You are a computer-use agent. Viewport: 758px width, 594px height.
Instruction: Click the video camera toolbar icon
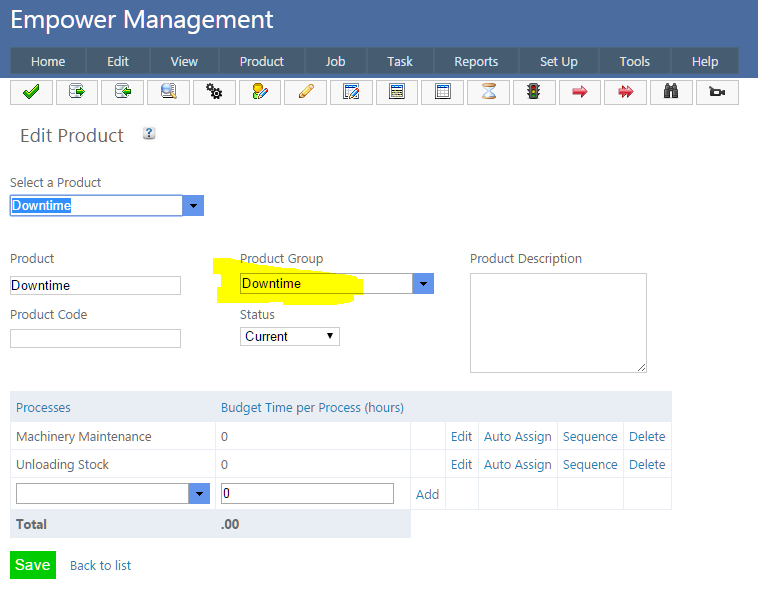(x=716, y=92)
